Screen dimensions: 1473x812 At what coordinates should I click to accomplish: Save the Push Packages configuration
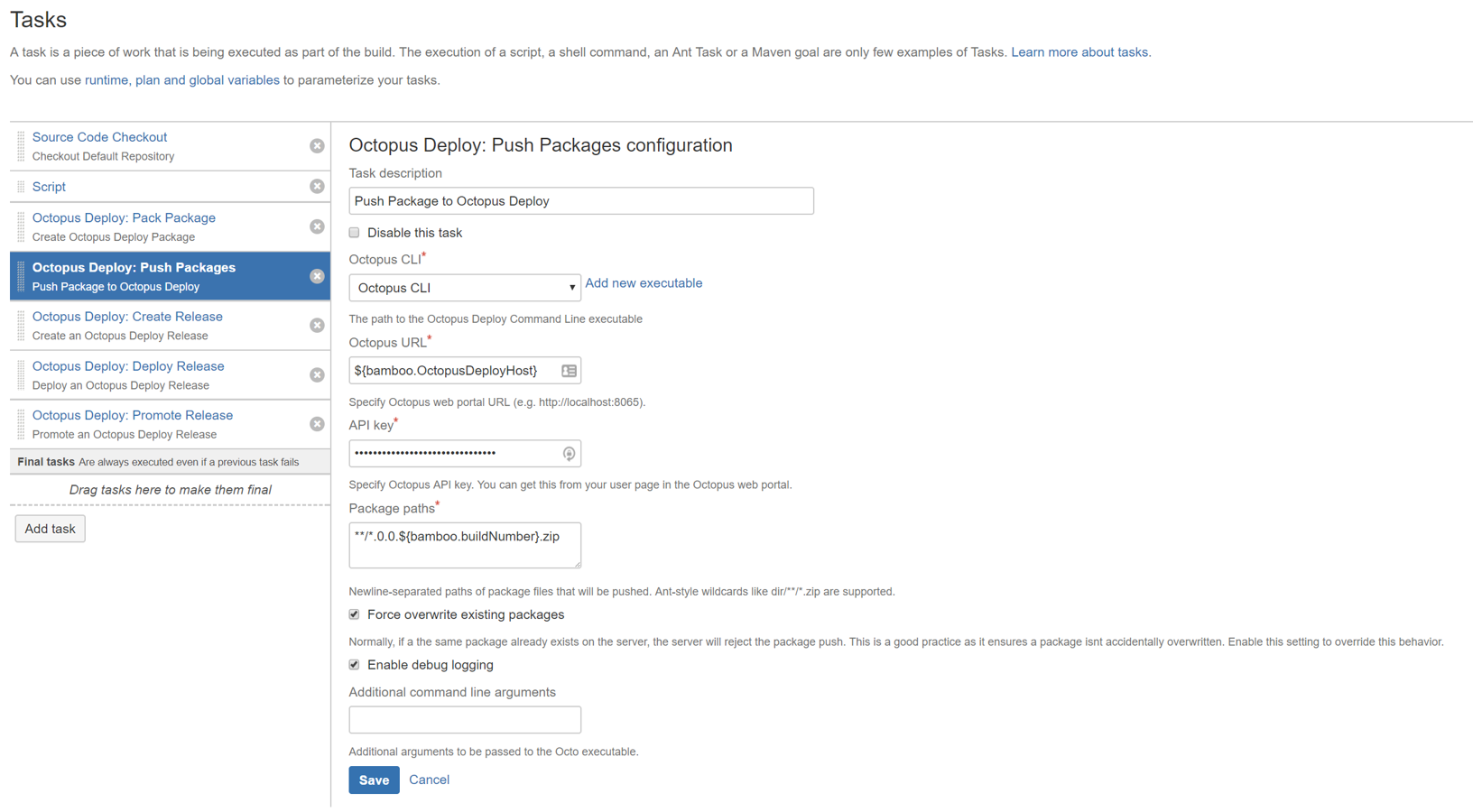point(374,780)
